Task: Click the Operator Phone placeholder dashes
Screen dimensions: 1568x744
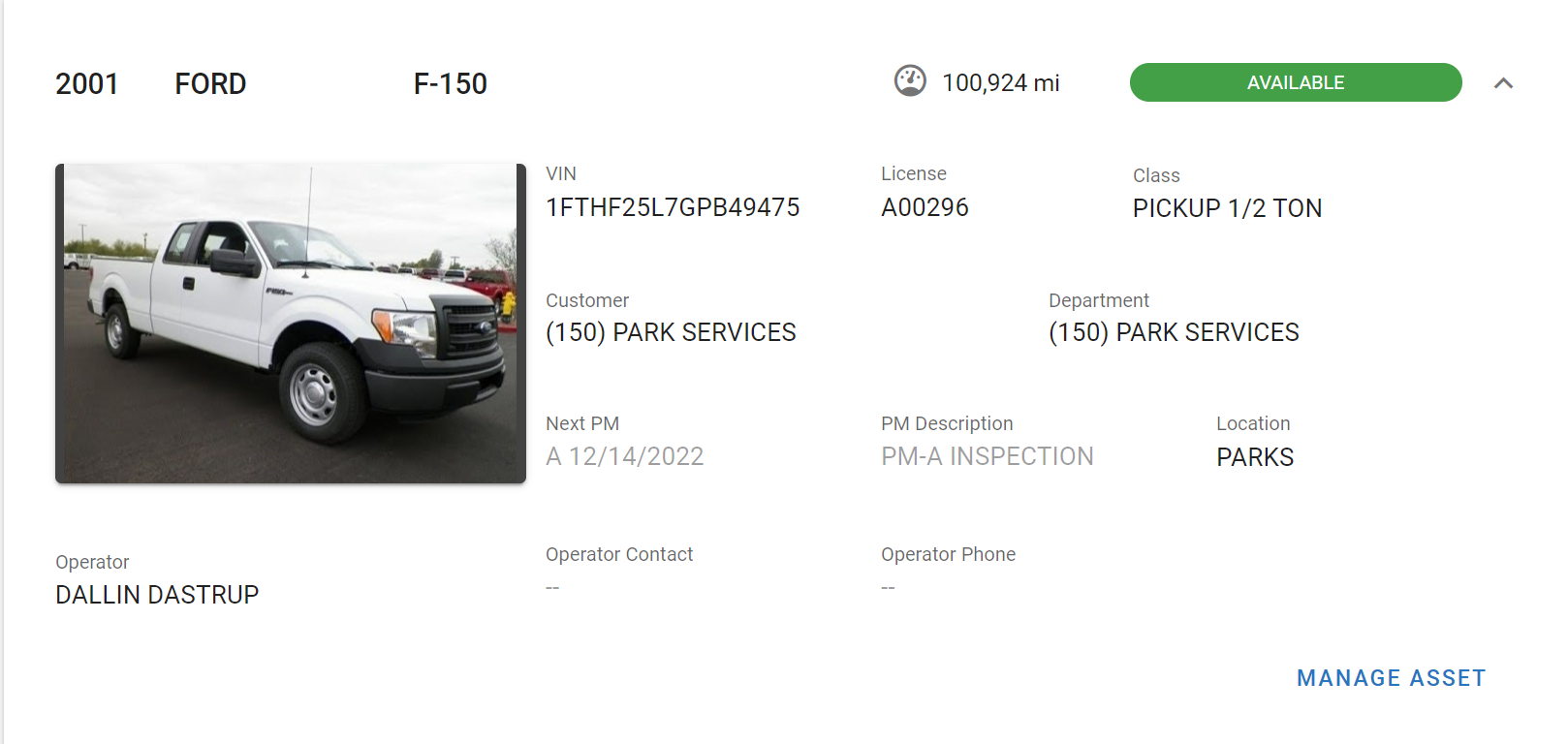Action: pos(887,585)
